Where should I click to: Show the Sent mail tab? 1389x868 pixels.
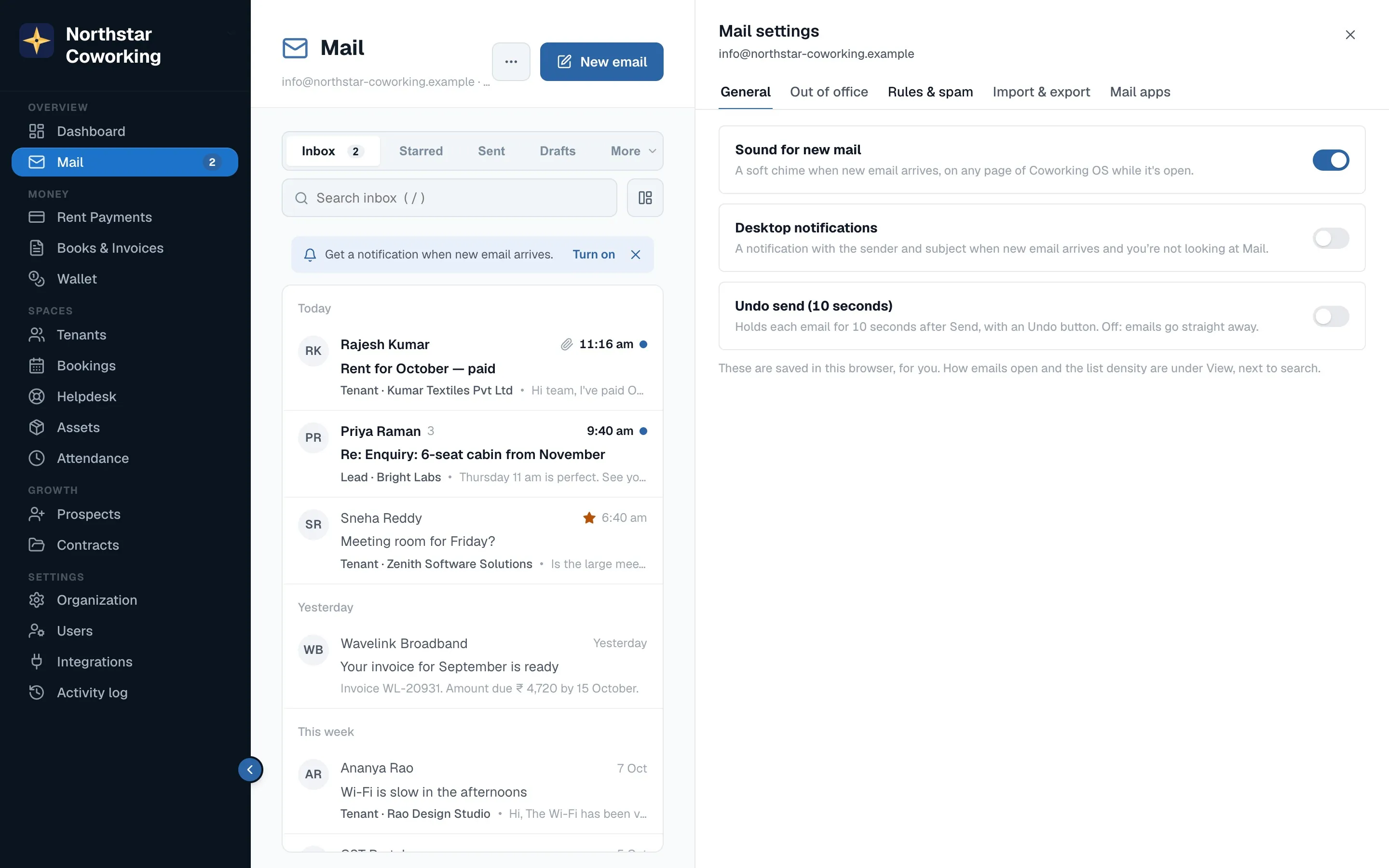[x=491, y=151]
